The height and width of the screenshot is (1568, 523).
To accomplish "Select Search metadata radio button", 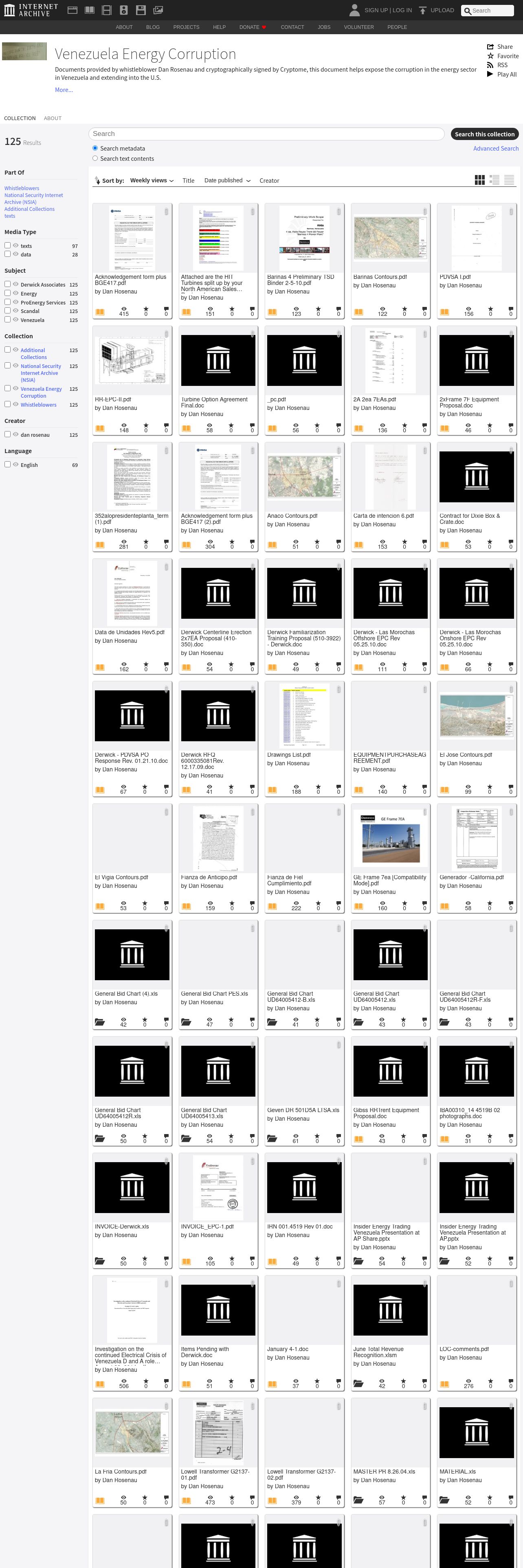I will coord(95,148).
